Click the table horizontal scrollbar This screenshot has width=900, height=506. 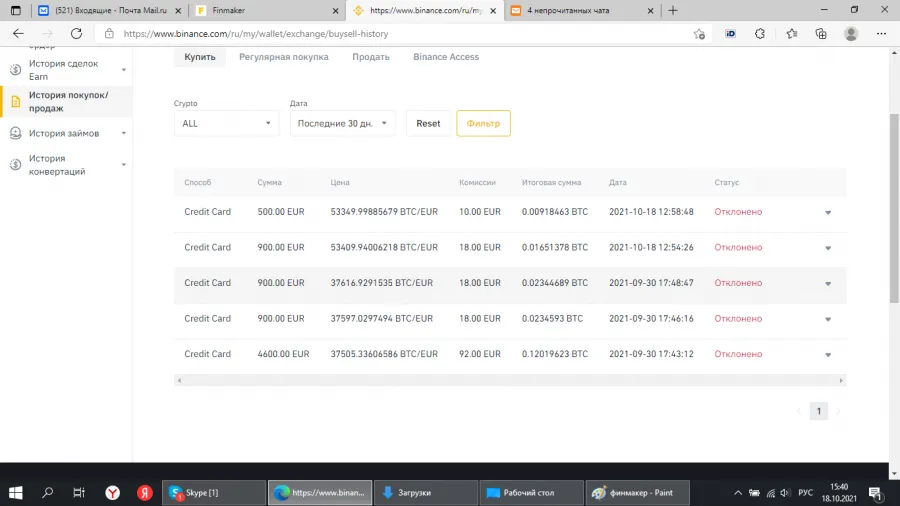tap(510, 380)
